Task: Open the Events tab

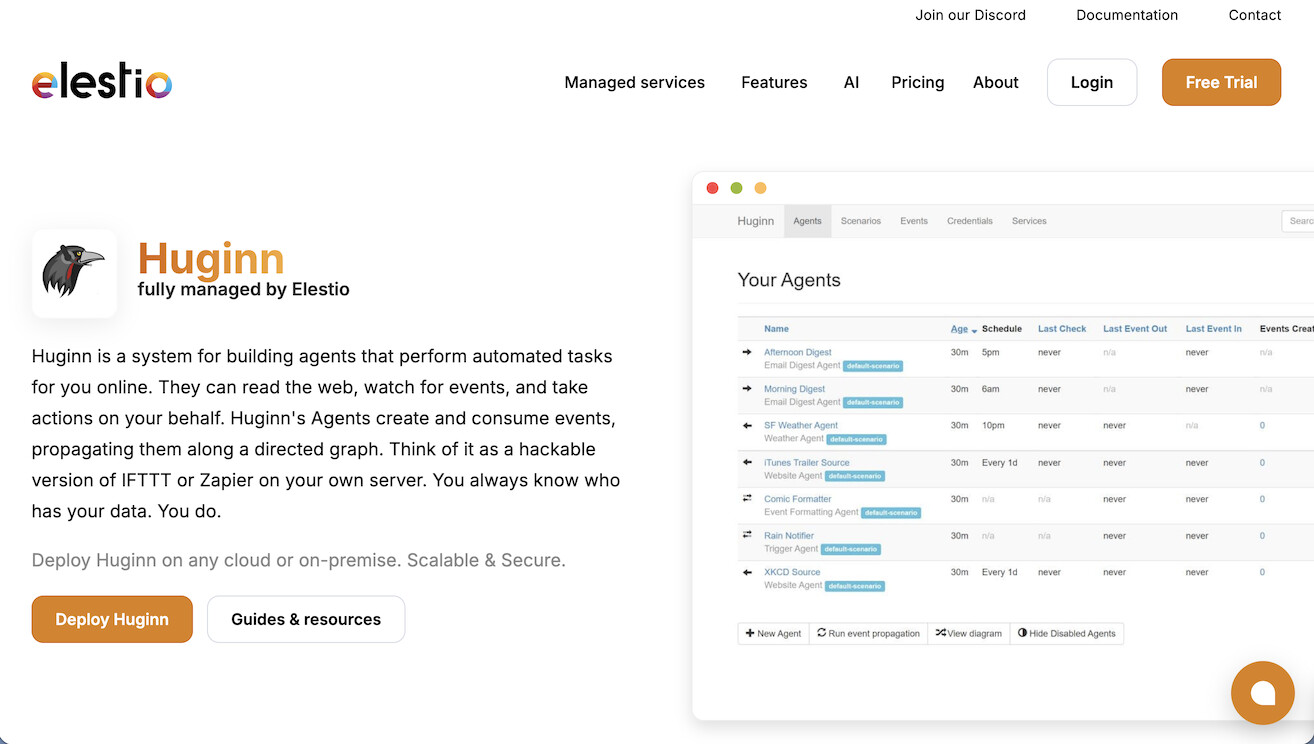Action: coord(913,221)
